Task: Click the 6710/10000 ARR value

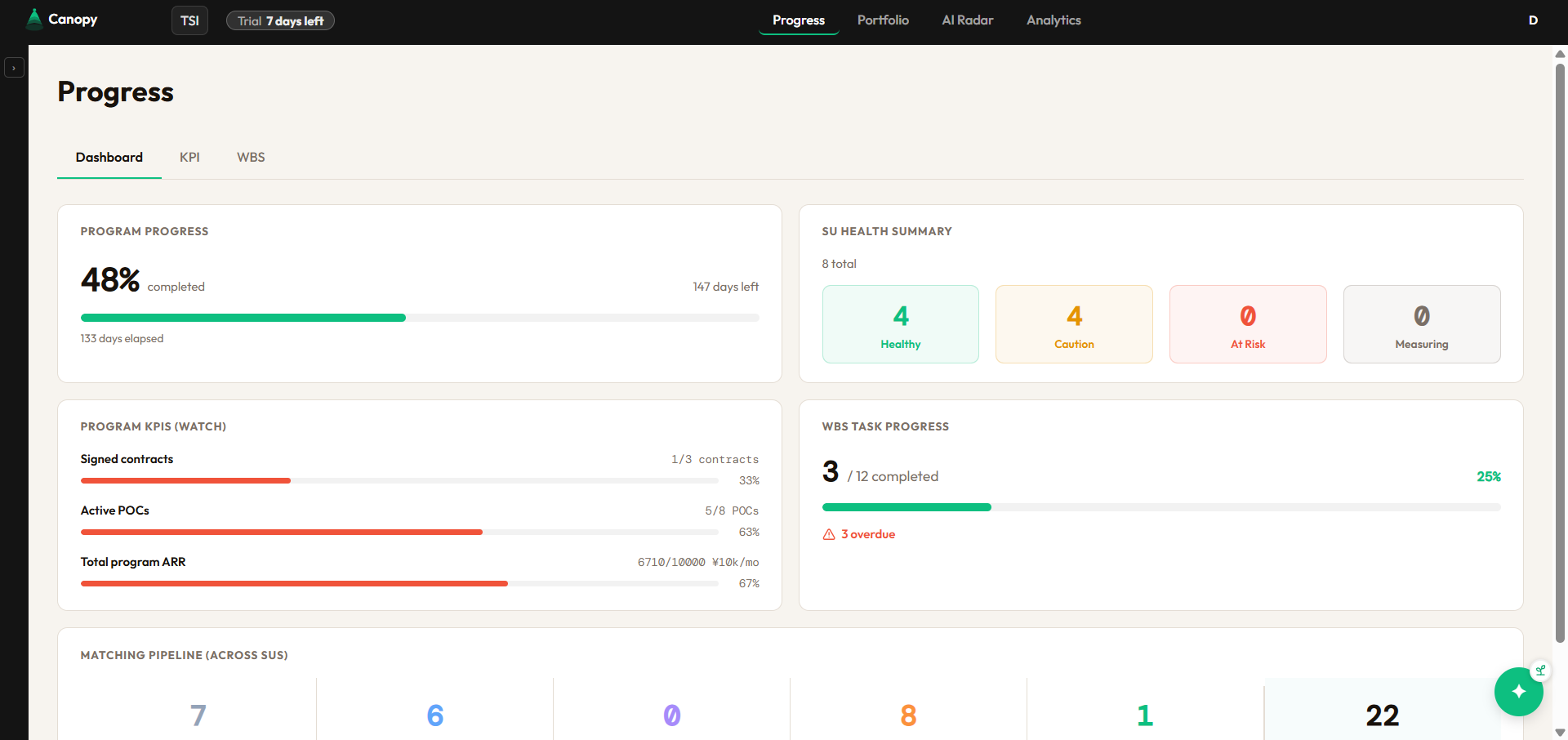Action: click(x=698, y=562)
